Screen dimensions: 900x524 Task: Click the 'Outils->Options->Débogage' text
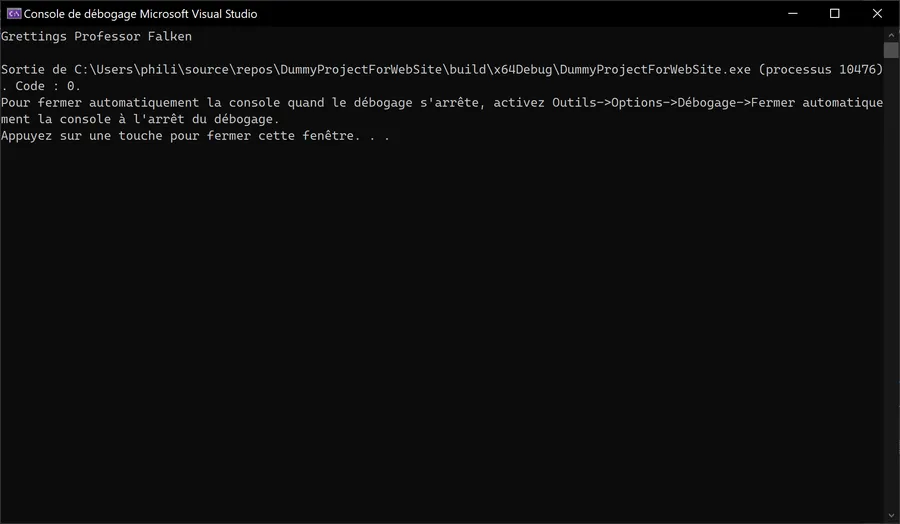[644, 103]
